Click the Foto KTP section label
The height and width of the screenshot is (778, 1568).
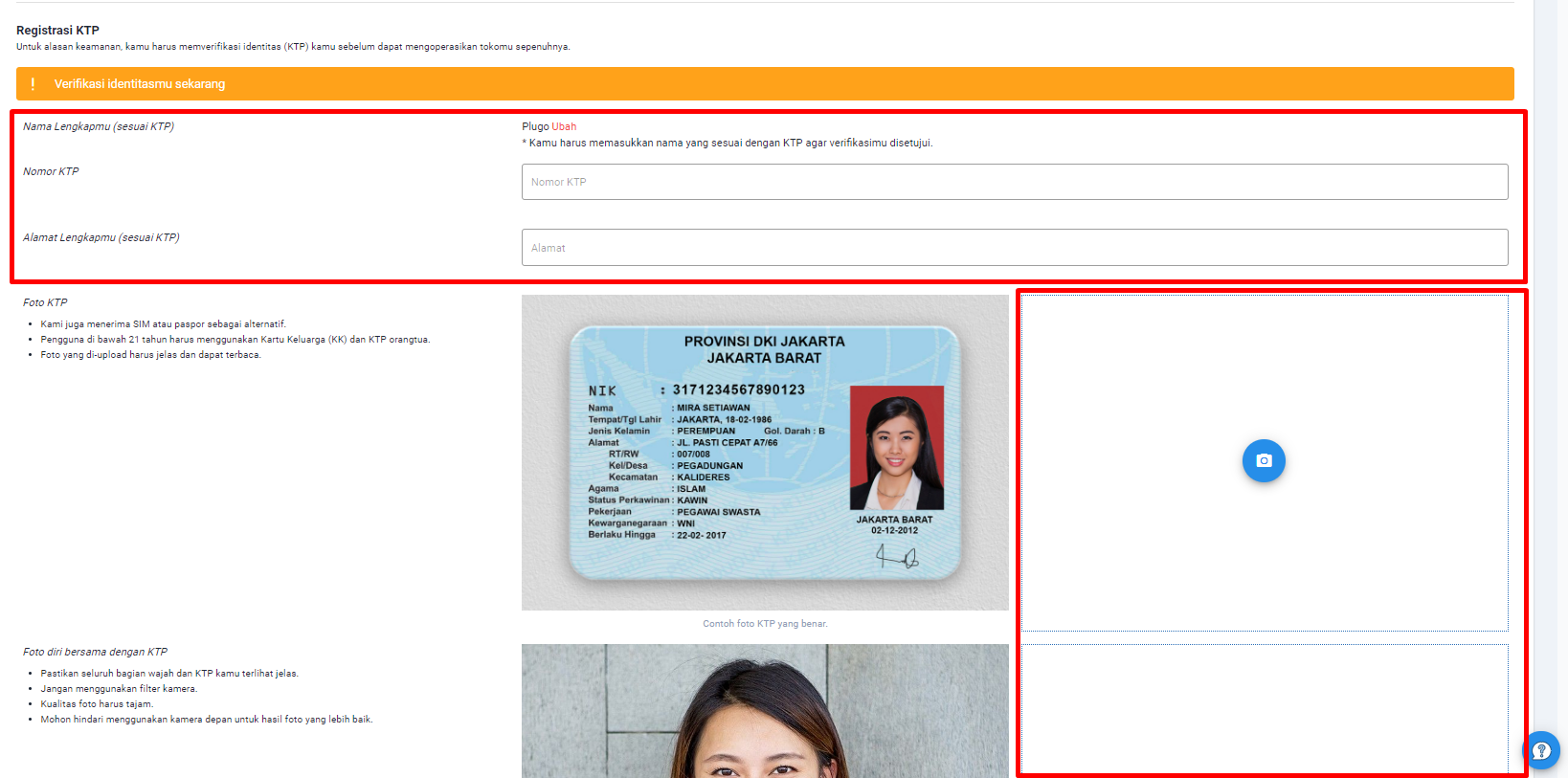tap(45, 302)
